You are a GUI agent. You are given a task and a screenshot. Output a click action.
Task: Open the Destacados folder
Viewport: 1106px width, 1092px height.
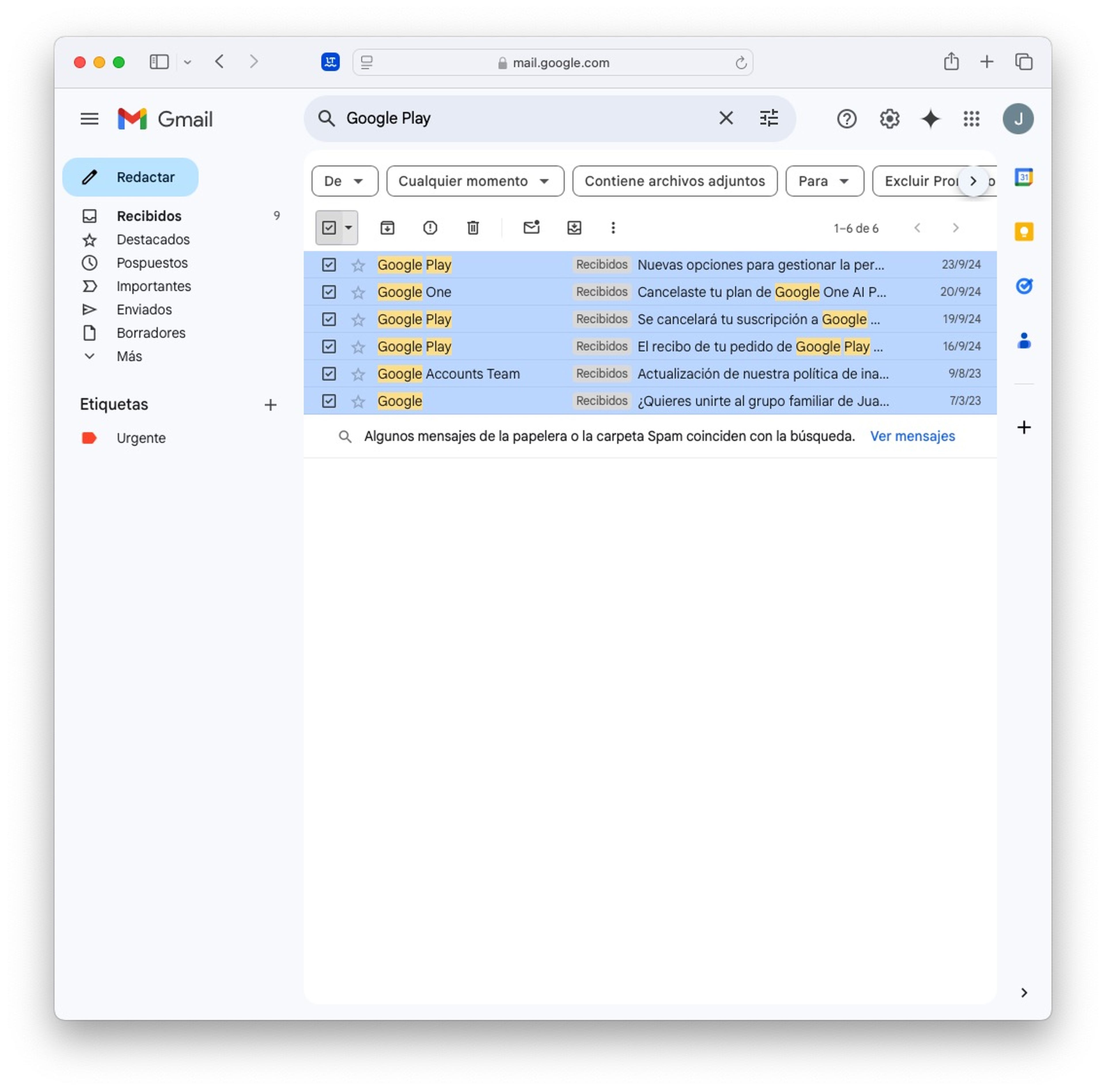tap(153, 239)
